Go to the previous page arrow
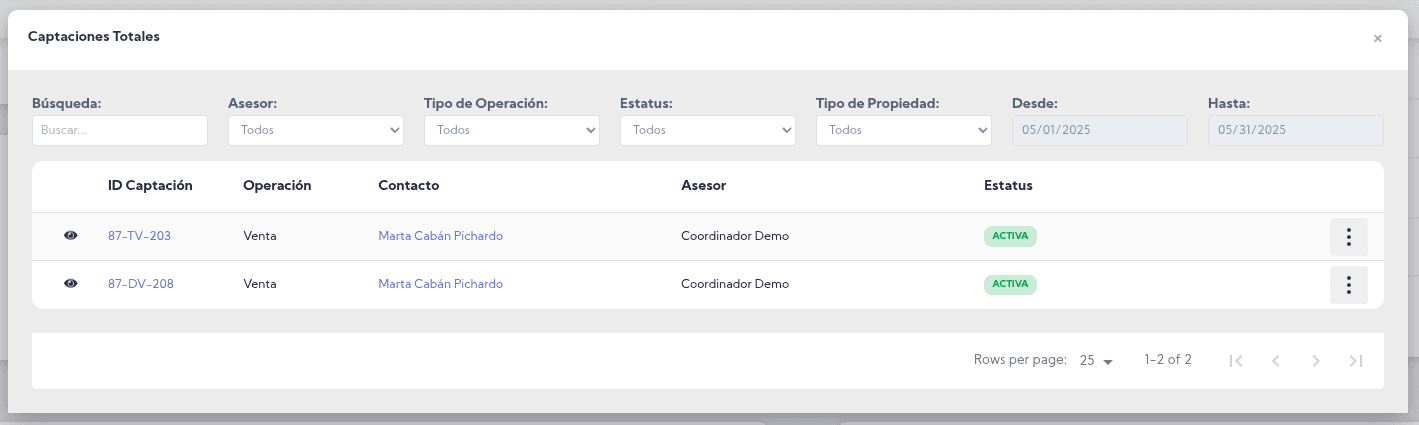This screenshot has height=425, width=1419. coord(1276,361)
